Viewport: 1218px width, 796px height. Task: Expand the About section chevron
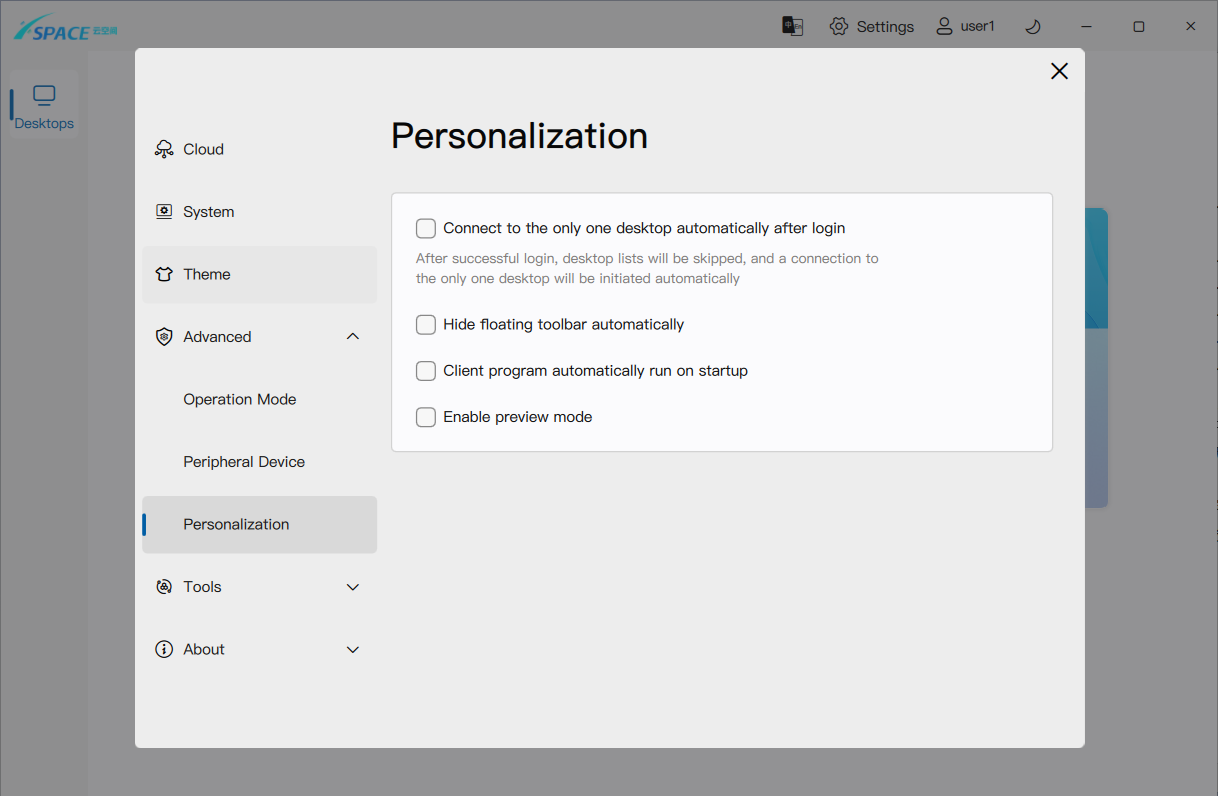pyautogui.click(x=352, y=649)
